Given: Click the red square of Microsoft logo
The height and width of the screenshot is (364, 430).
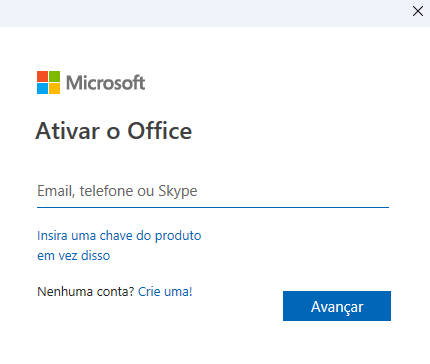Looking at the screenshot, I should point(42,76).
